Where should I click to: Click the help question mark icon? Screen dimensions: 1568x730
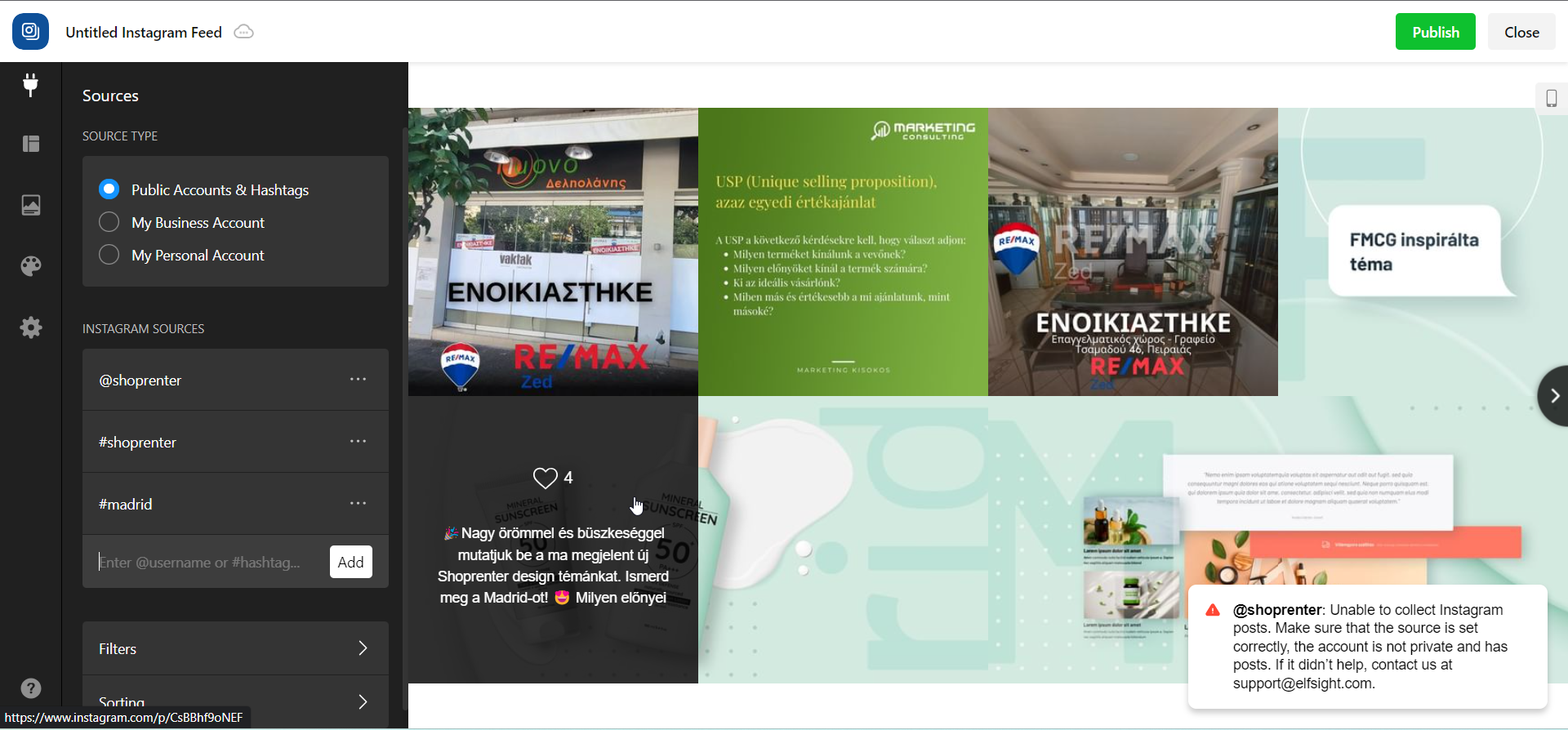pos(31,688)
